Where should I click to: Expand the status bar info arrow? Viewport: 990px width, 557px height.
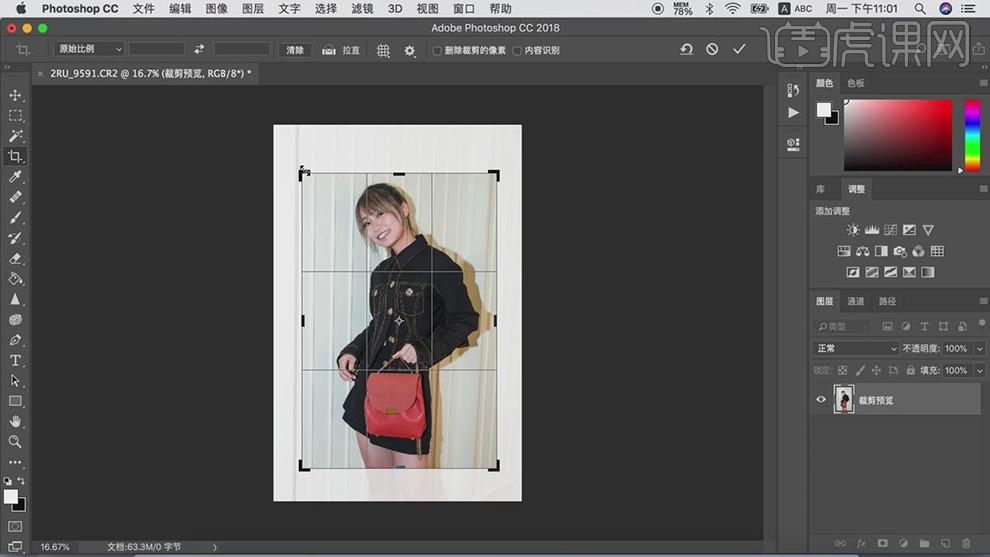(215, 547)
